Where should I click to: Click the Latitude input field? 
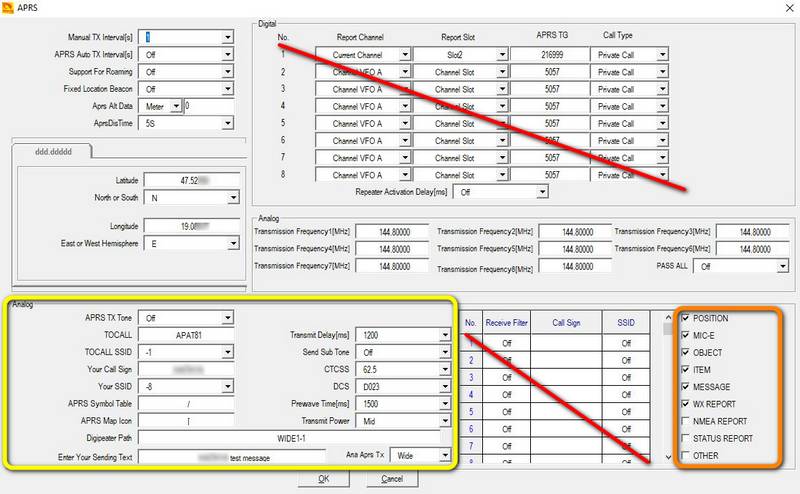tap(192, 180)
